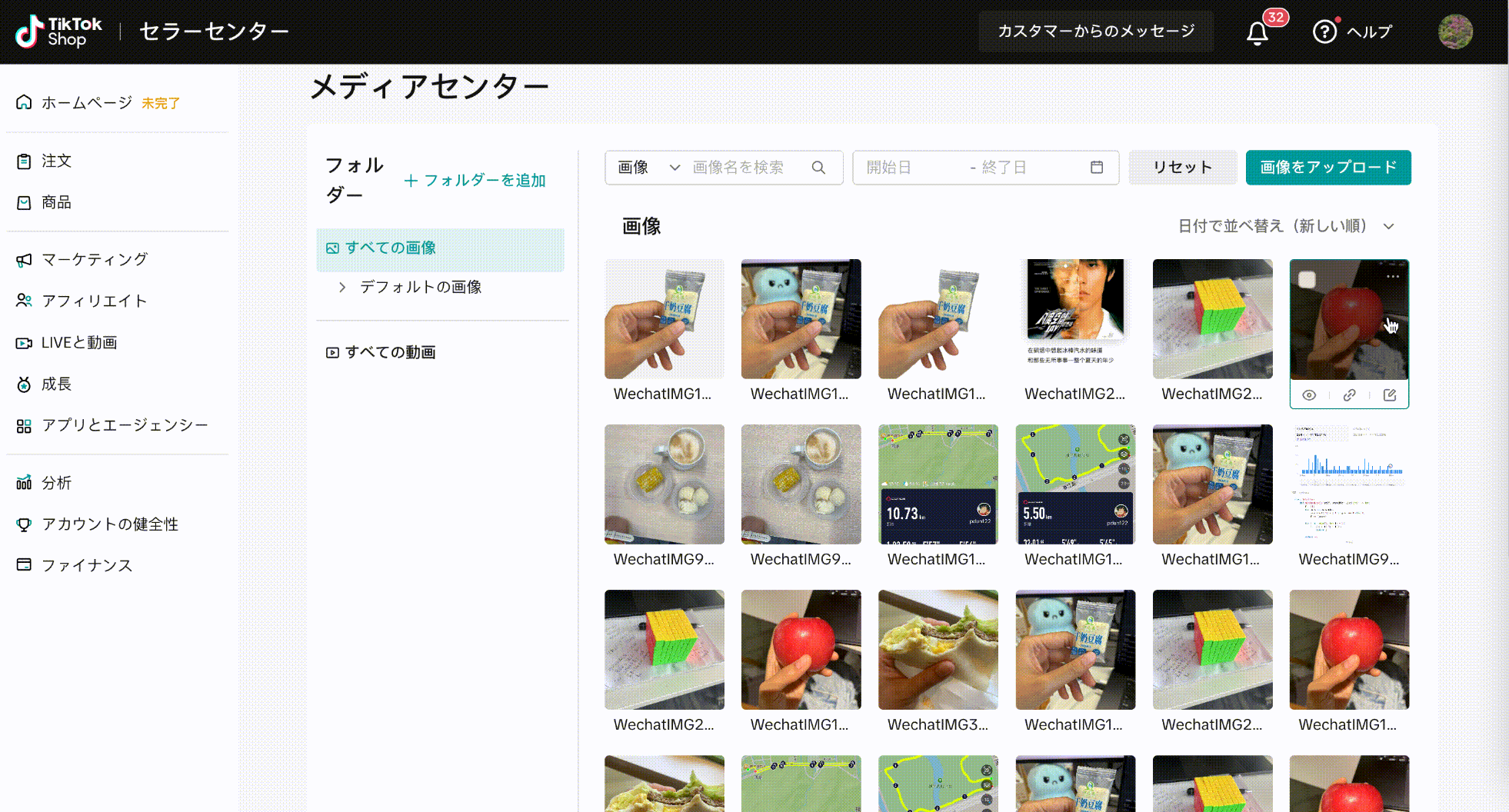
Task: Focus the 画像名を検索 search field
Action: click(x=738, y=168)
